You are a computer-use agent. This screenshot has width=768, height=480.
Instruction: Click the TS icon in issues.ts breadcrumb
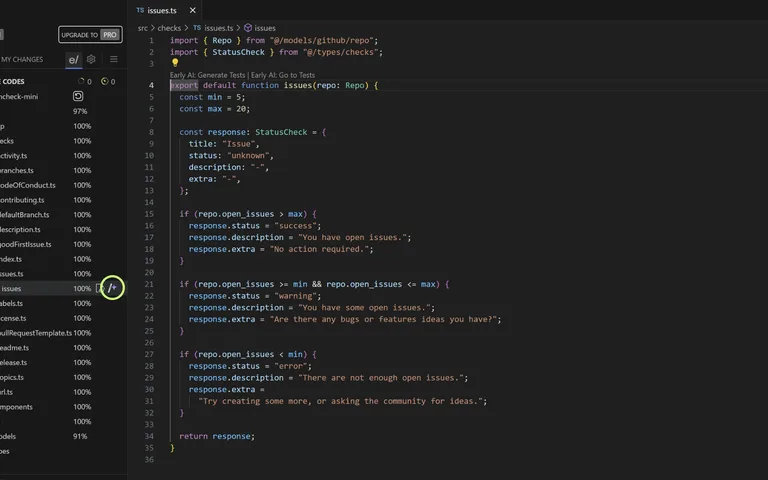[197, 28]
